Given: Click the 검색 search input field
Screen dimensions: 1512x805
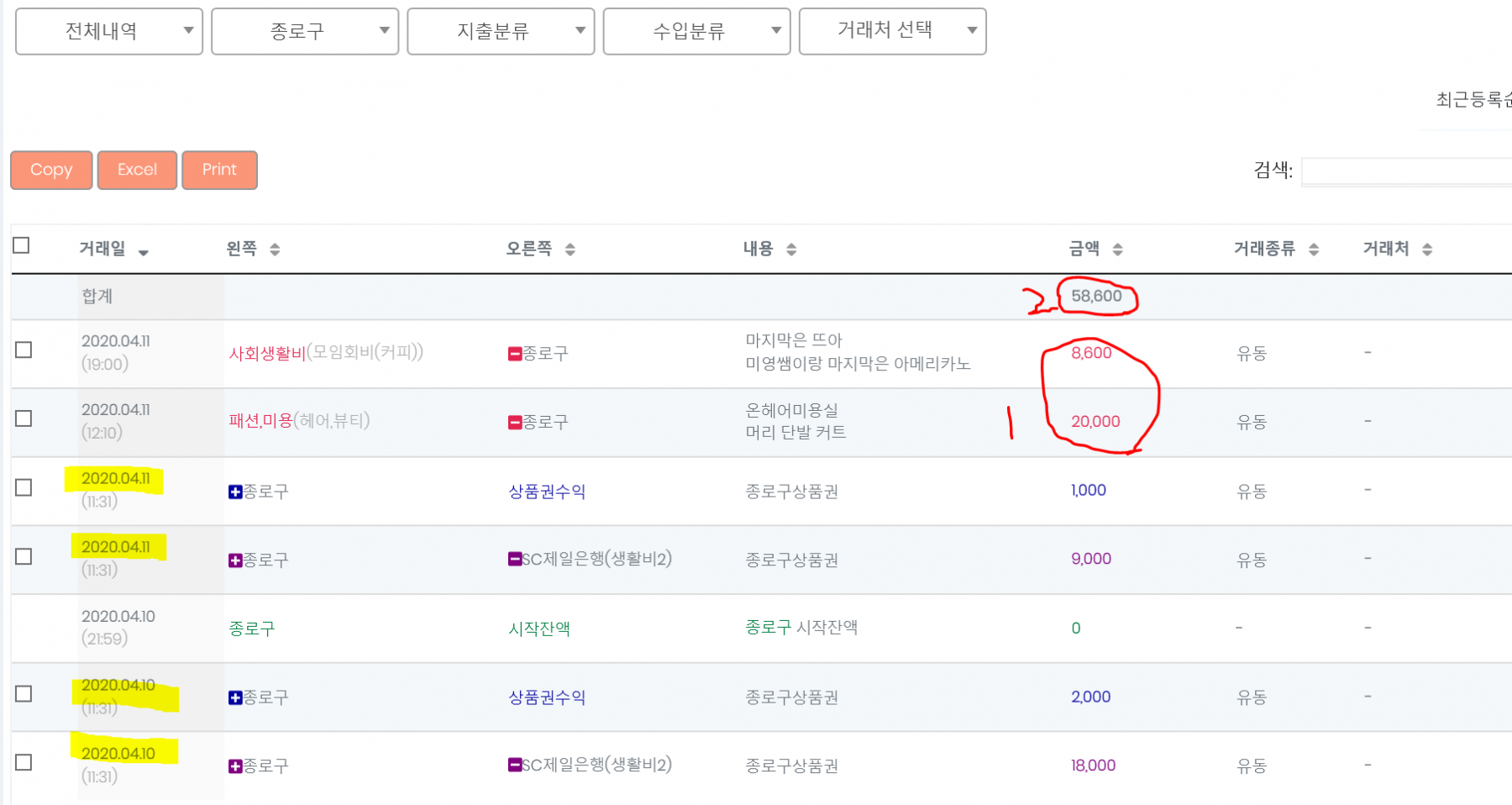Looking at the screenshot, I should tap(1407, 171).
